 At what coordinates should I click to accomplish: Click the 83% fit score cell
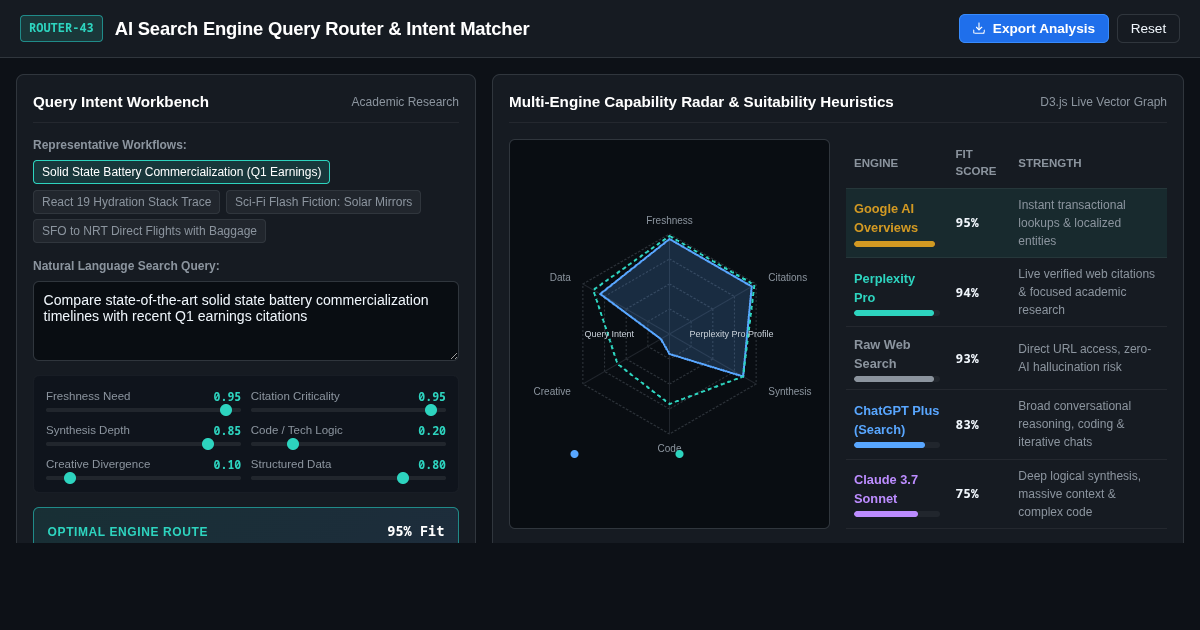pyautogui.click(x=967, y=424)
